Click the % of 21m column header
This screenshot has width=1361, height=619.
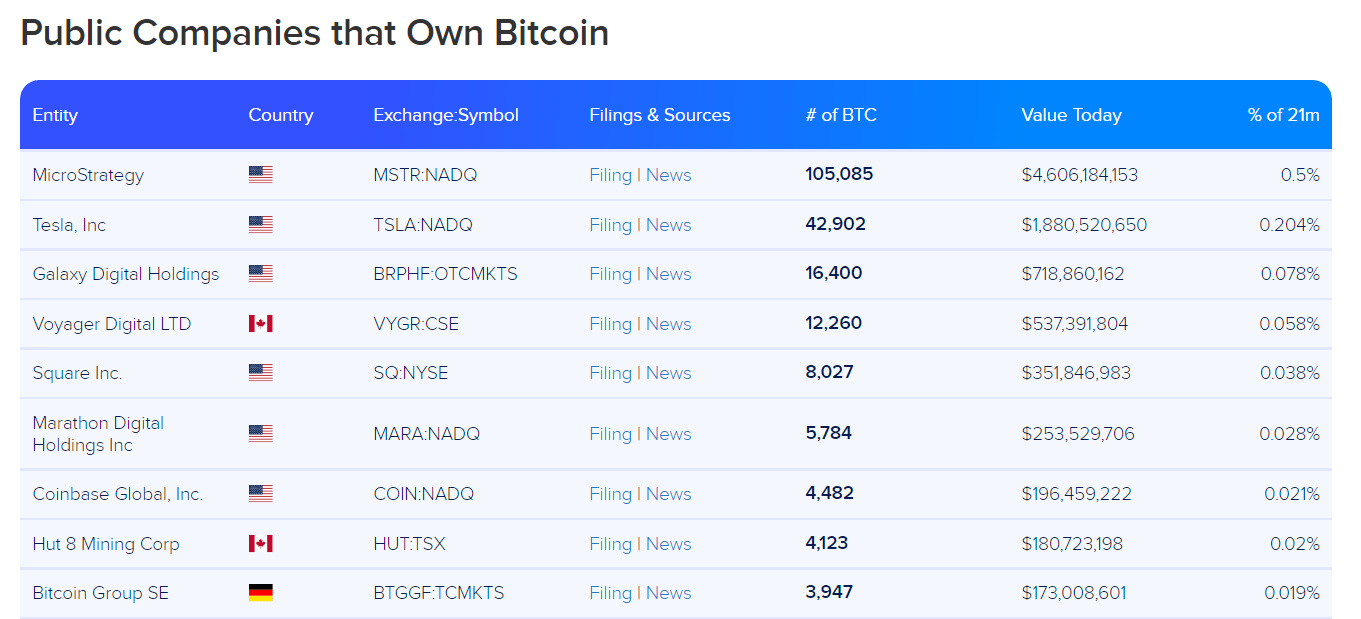[1283, 115]
